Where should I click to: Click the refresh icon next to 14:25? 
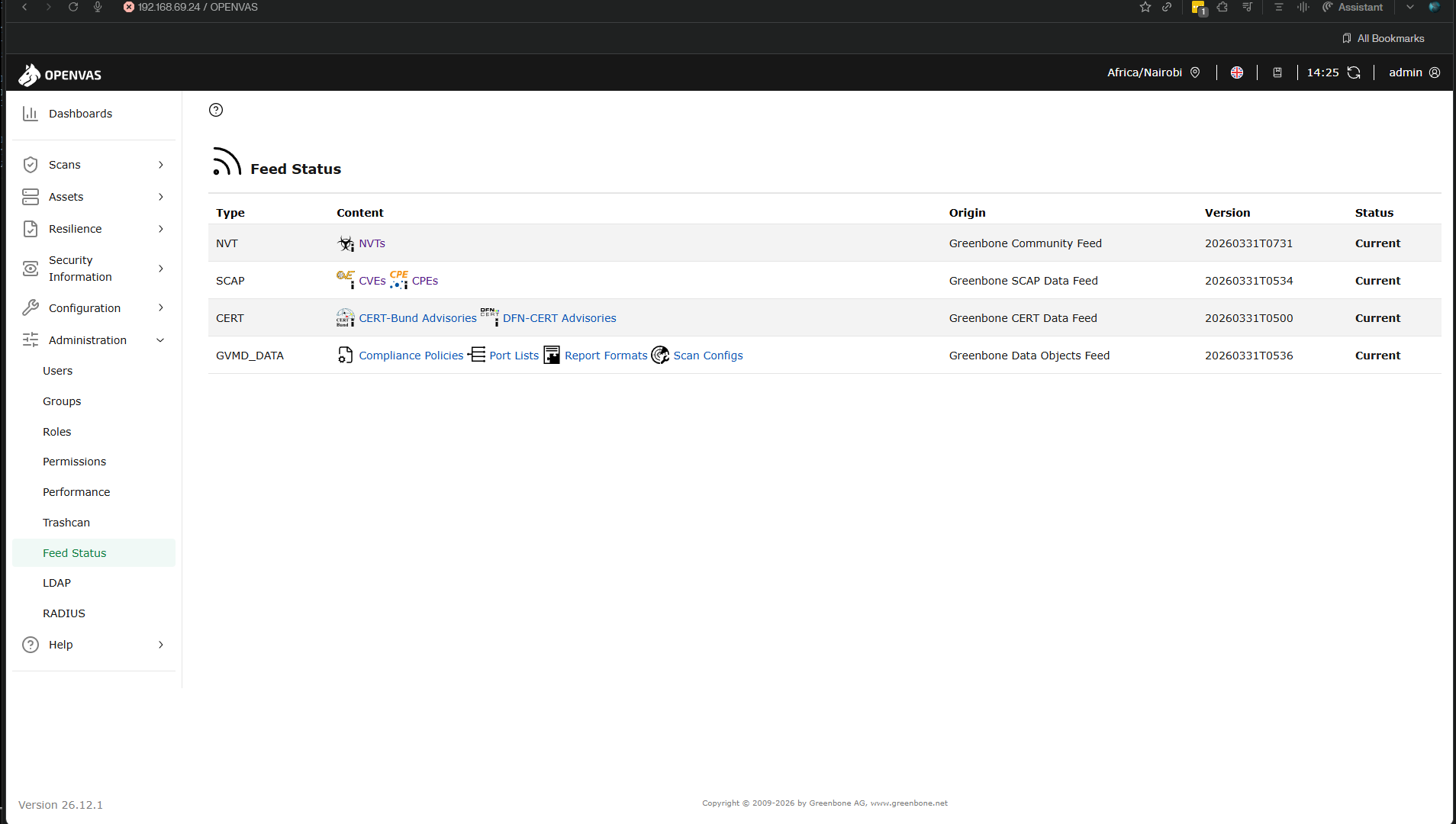pos(1354,72)
